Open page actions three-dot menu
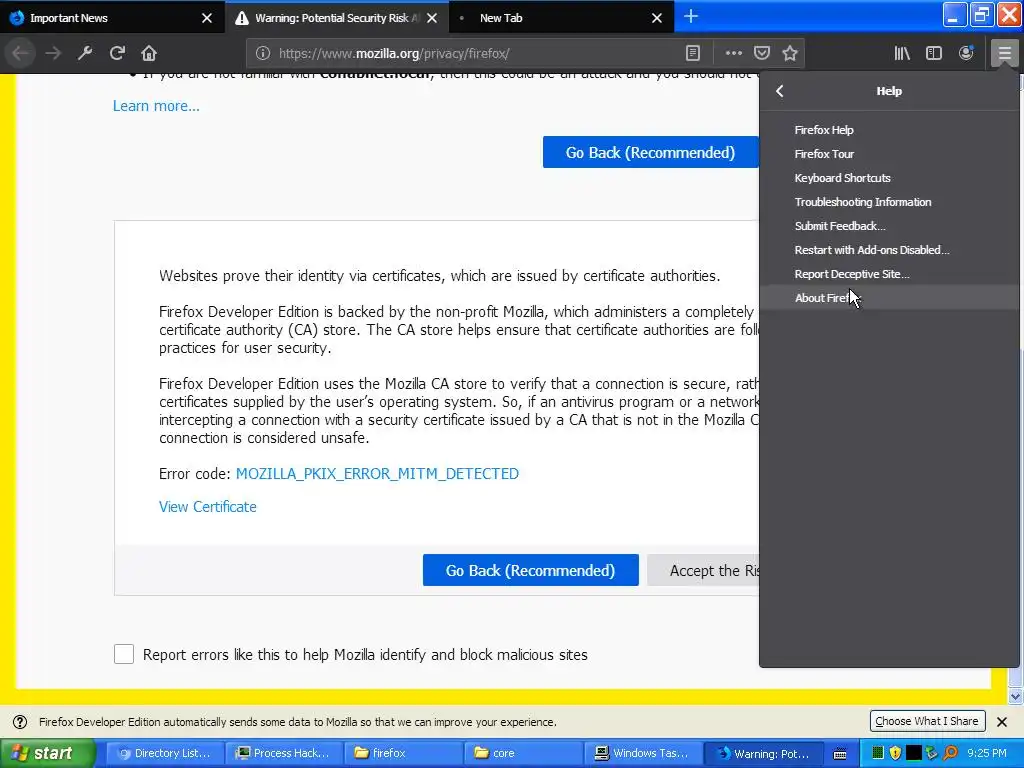 [x=733, y=54]
